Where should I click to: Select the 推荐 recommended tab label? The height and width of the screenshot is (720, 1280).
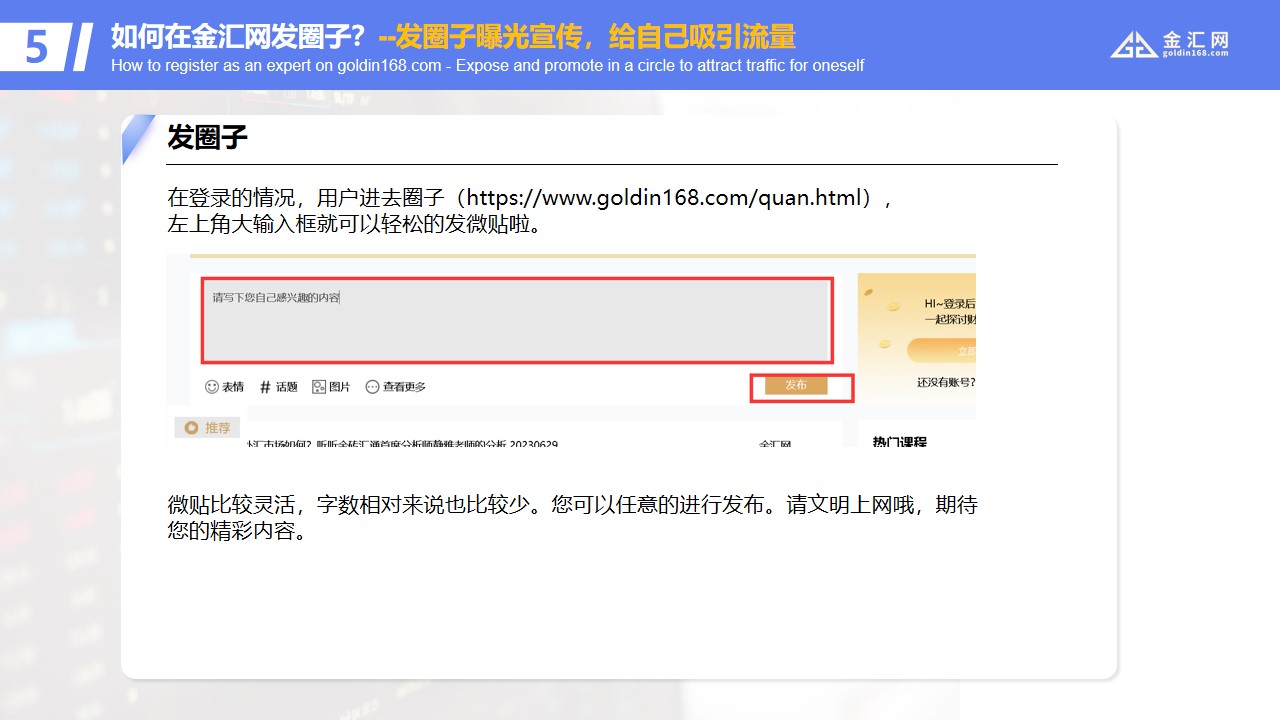pos(217,428)
